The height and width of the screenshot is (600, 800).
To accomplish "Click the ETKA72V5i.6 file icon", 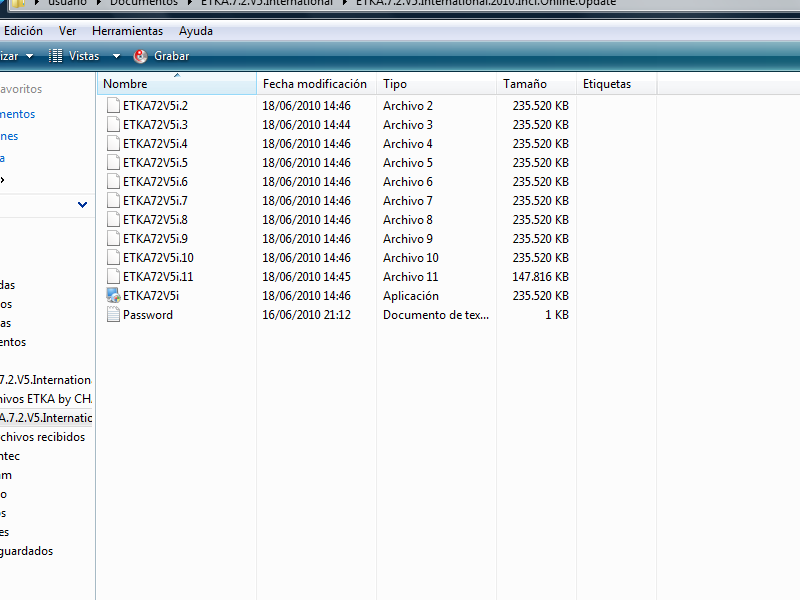I will (113, 182).
